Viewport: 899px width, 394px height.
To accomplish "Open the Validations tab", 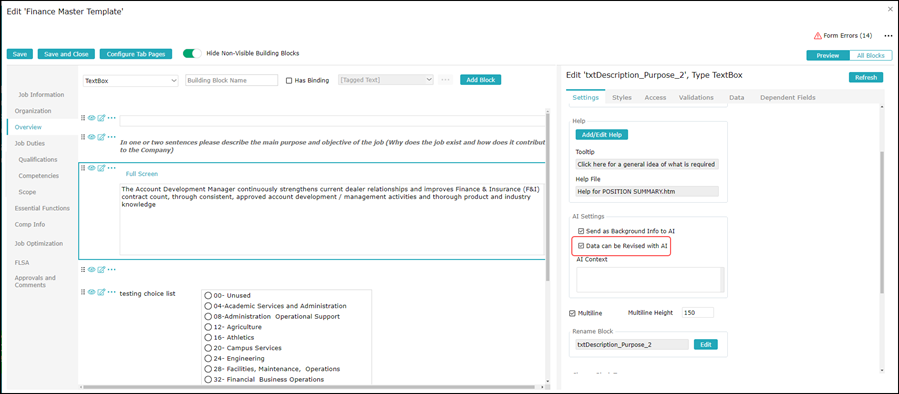I will pos(696,97).
